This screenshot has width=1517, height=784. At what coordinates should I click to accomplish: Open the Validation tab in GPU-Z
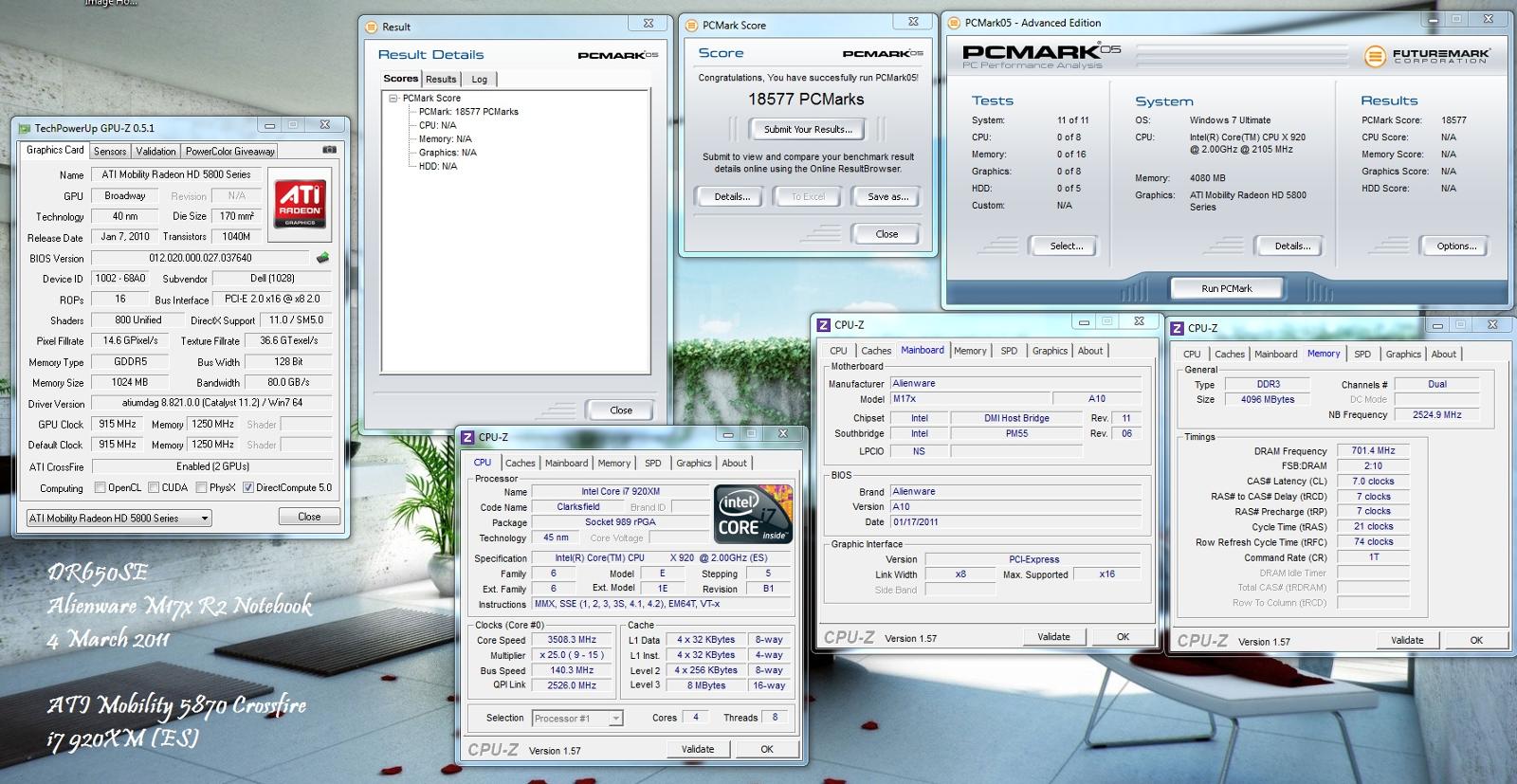(x=155, y=151)
